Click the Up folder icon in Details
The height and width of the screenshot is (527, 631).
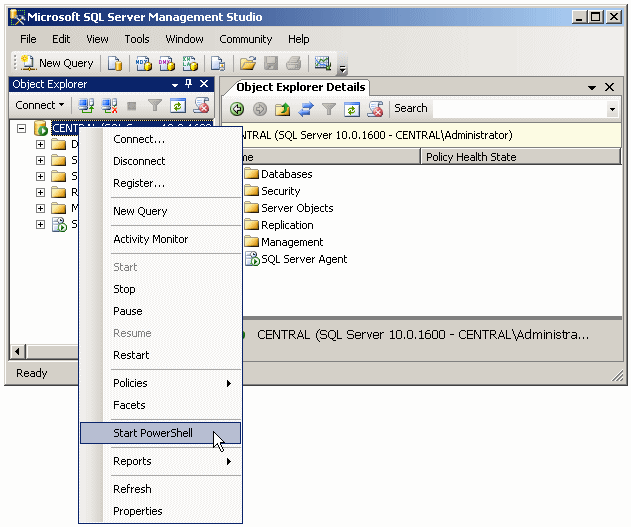pos(283,109)
